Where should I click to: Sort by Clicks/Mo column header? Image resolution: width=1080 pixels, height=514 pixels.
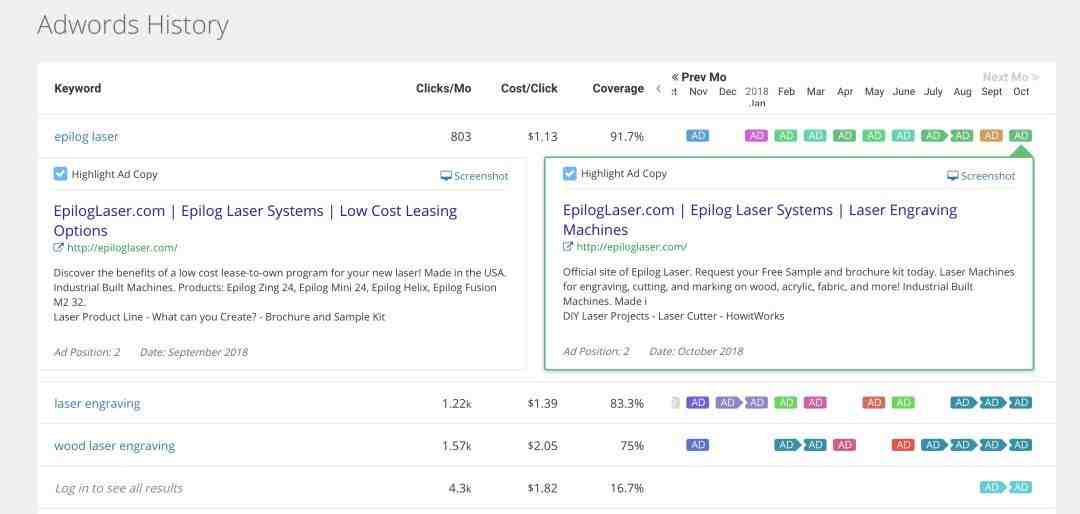coord(444,88)
